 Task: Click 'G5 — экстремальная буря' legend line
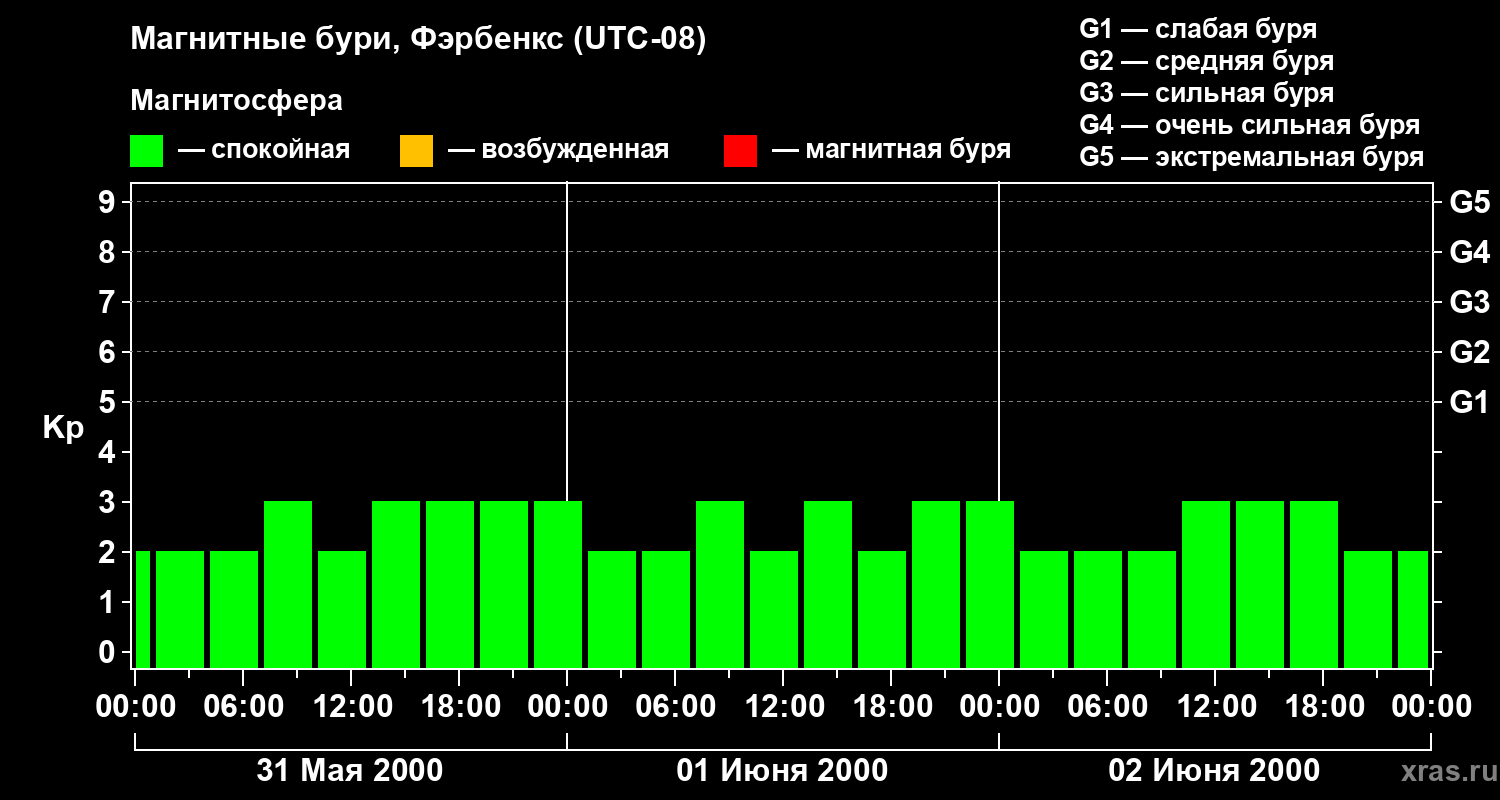(x=1251, y=157)
